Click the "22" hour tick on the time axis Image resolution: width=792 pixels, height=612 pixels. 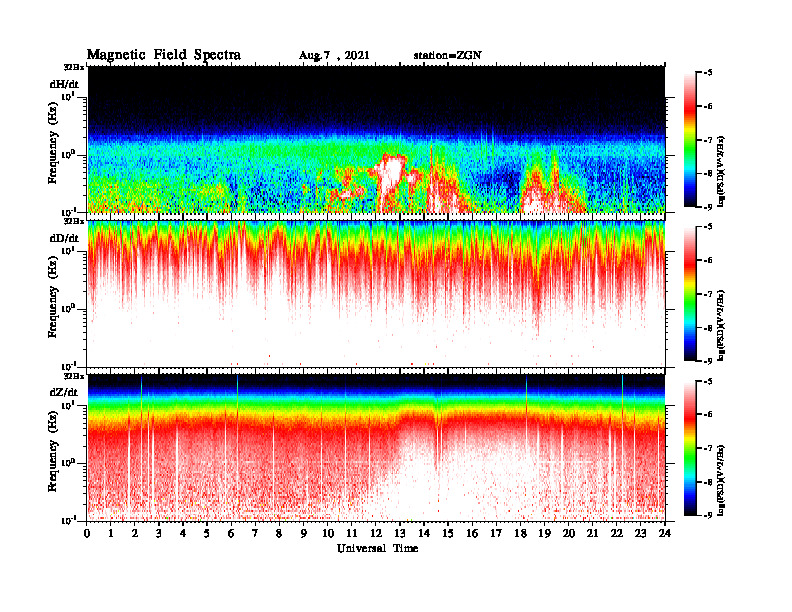click(x=616, y=534)
